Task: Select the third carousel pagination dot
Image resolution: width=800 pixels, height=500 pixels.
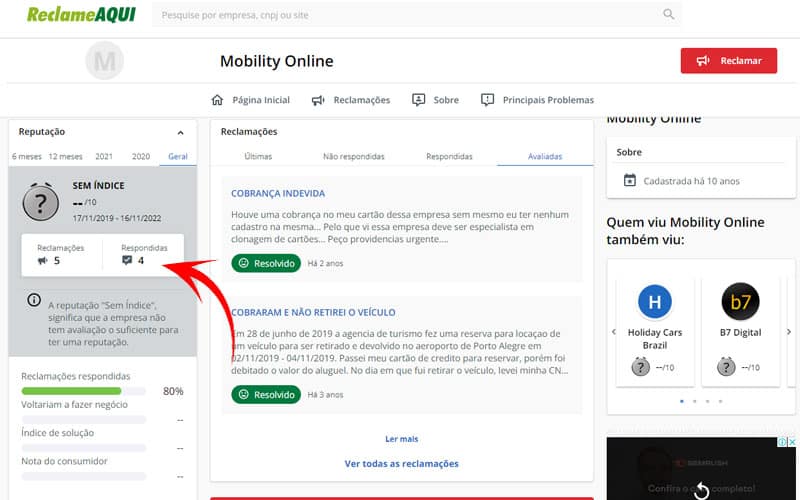Action: (x=708, y=402)
